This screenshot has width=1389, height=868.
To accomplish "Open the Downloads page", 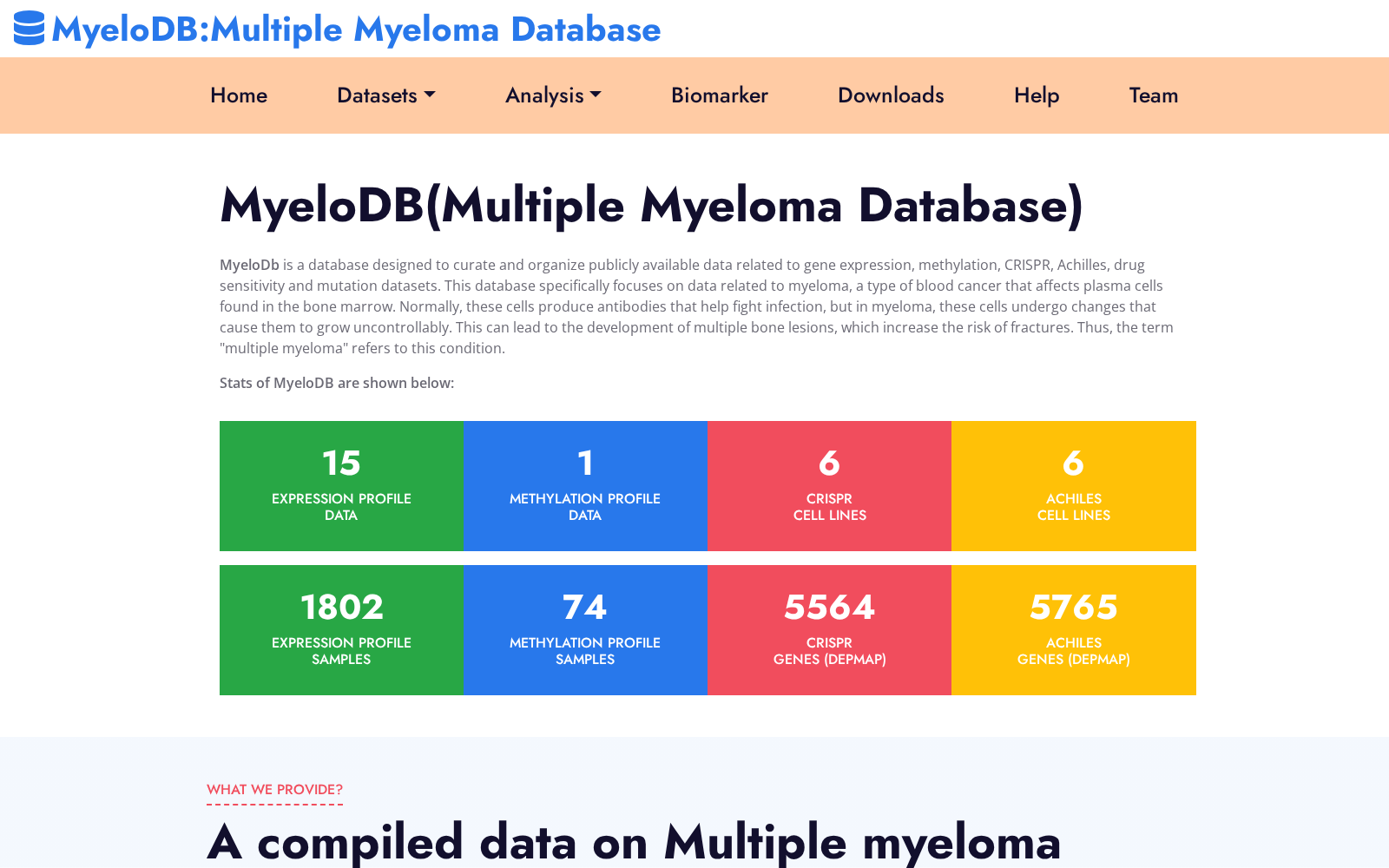I will click(x=891, y=95).
